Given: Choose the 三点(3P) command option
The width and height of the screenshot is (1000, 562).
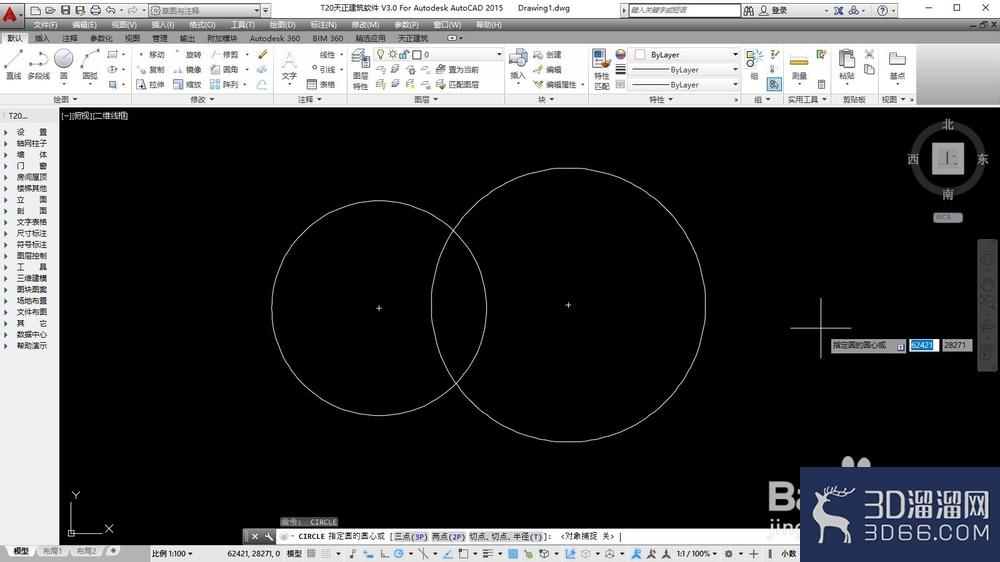Looking at the screenshot, I should coord(411,536).
